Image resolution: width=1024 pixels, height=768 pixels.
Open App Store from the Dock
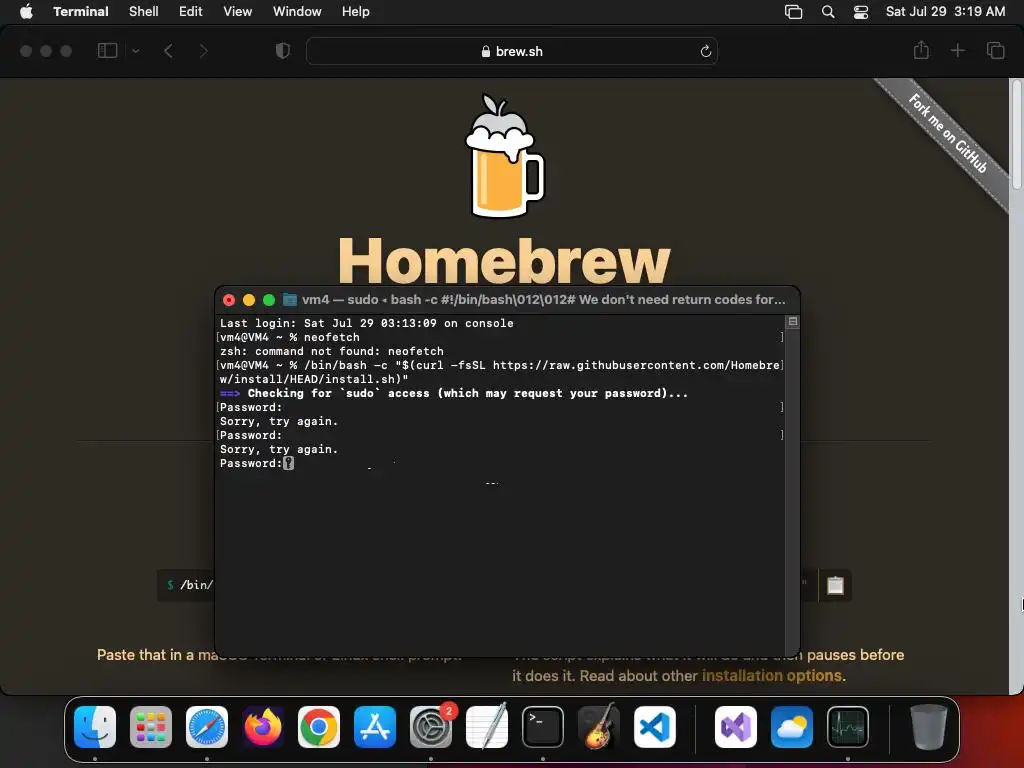(x=375, y=727)
